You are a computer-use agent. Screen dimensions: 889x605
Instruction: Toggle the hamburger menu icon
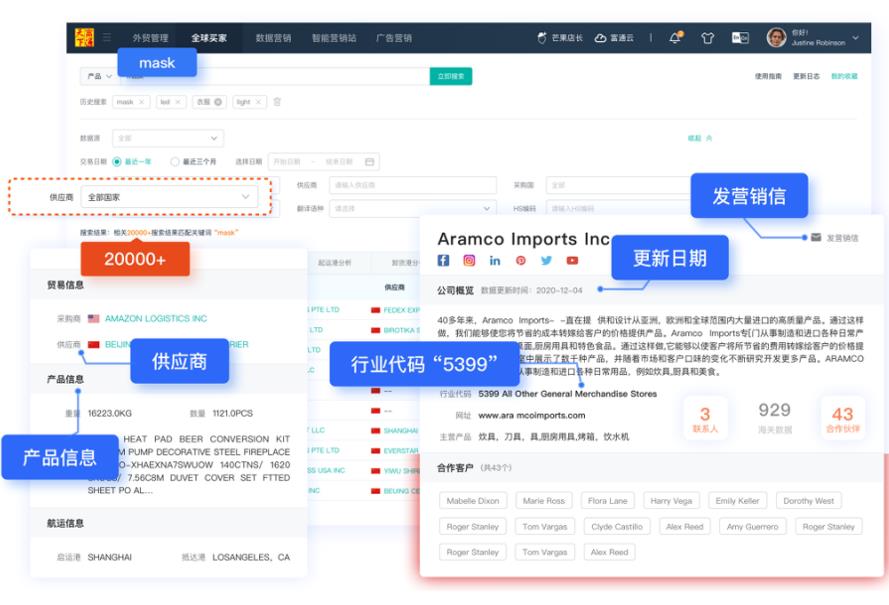pyautogui.click(x=107, y=37)
